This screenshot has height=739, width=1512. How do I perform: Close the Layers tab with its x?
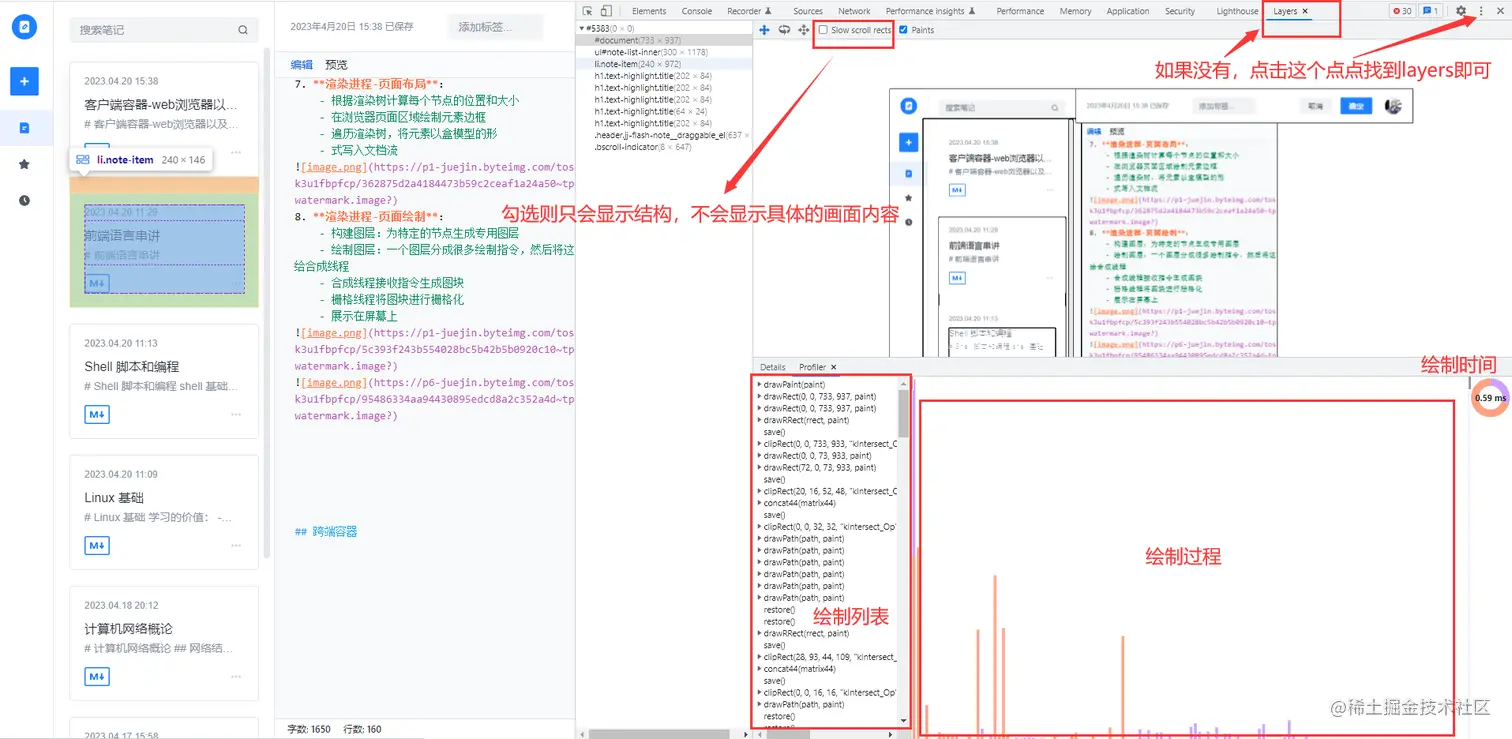tap(1305, 11)
